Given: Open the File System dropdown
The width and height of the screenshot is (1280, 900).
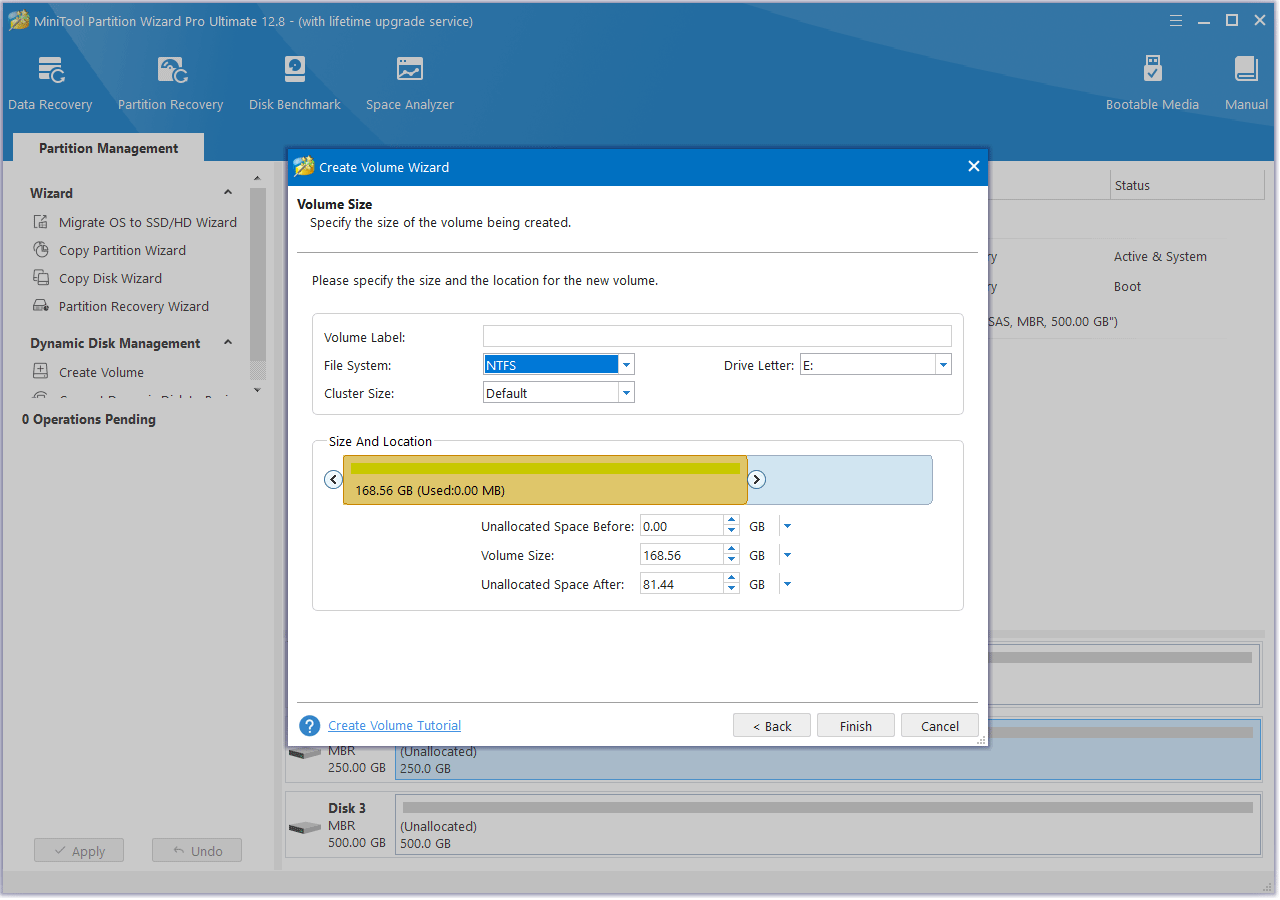Looking at the screenshot, I should (x=627, y=365).
